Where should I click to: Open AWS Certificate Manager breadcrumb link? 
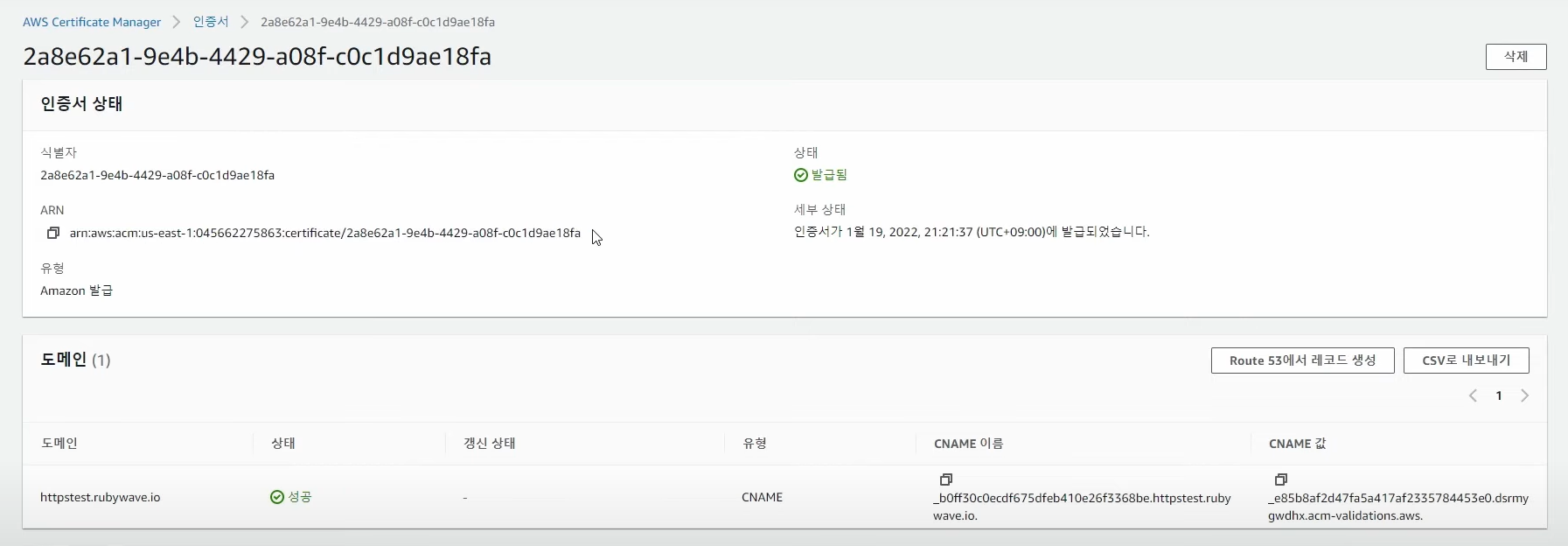92,22
